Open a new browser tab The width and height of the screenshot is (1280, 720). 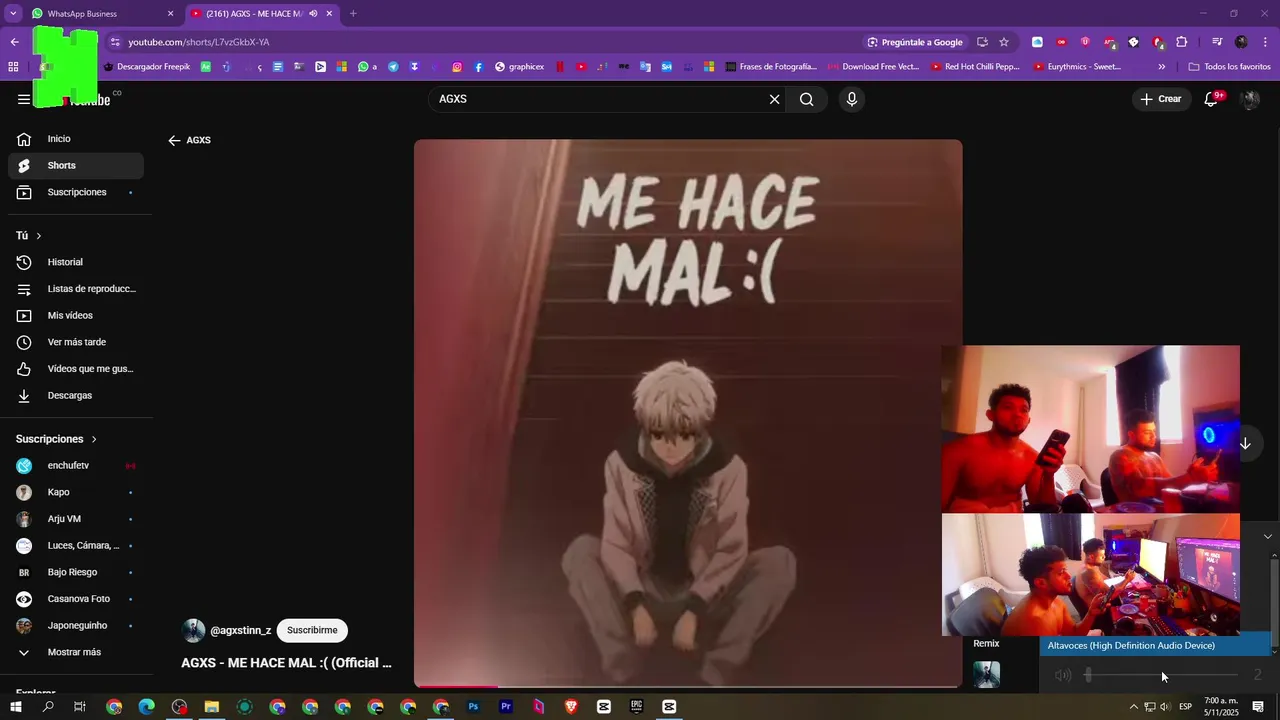point(353,14)
